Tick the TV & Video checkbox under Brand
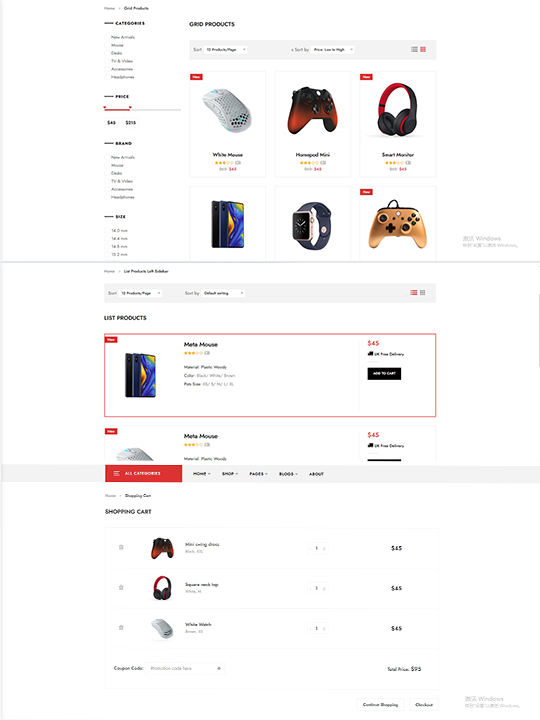This screenshot has height=720, width=540. point(107,181)
